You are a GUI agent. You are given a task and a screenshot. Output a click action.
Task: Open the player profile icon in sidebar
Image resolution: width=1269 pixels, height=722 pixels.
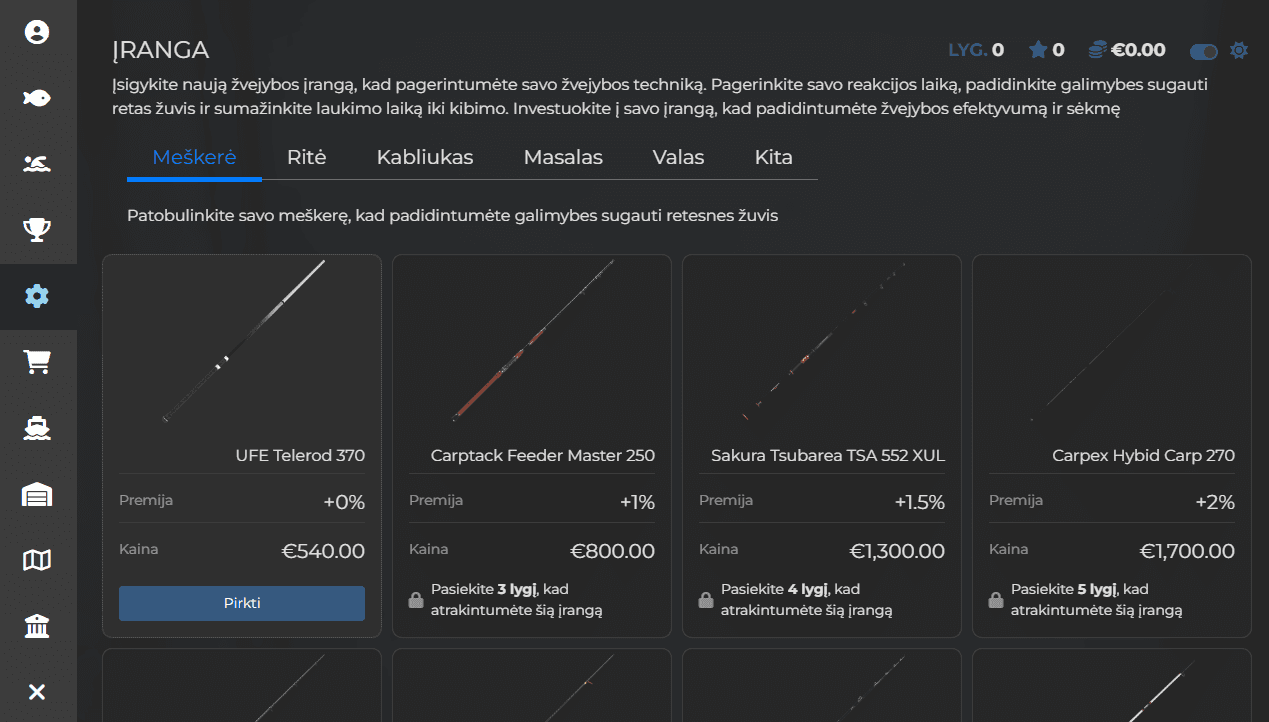click(37, 32)
